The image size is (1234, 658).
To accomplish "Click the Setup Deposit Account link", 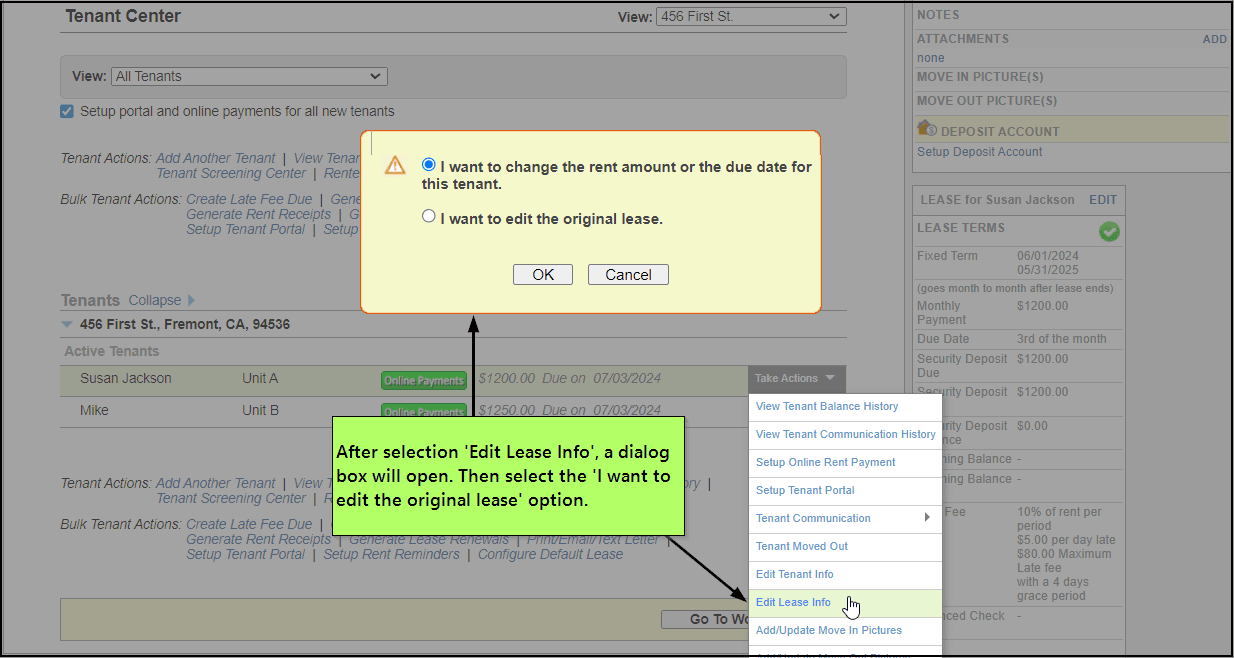I will point(979,152).
